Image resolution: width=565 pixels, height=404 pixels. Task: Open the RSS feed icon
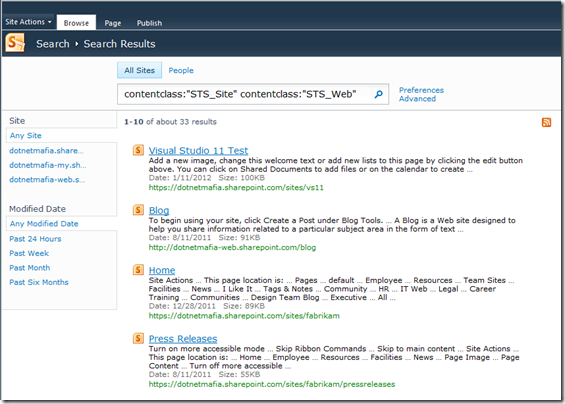(x=546, y=123)
